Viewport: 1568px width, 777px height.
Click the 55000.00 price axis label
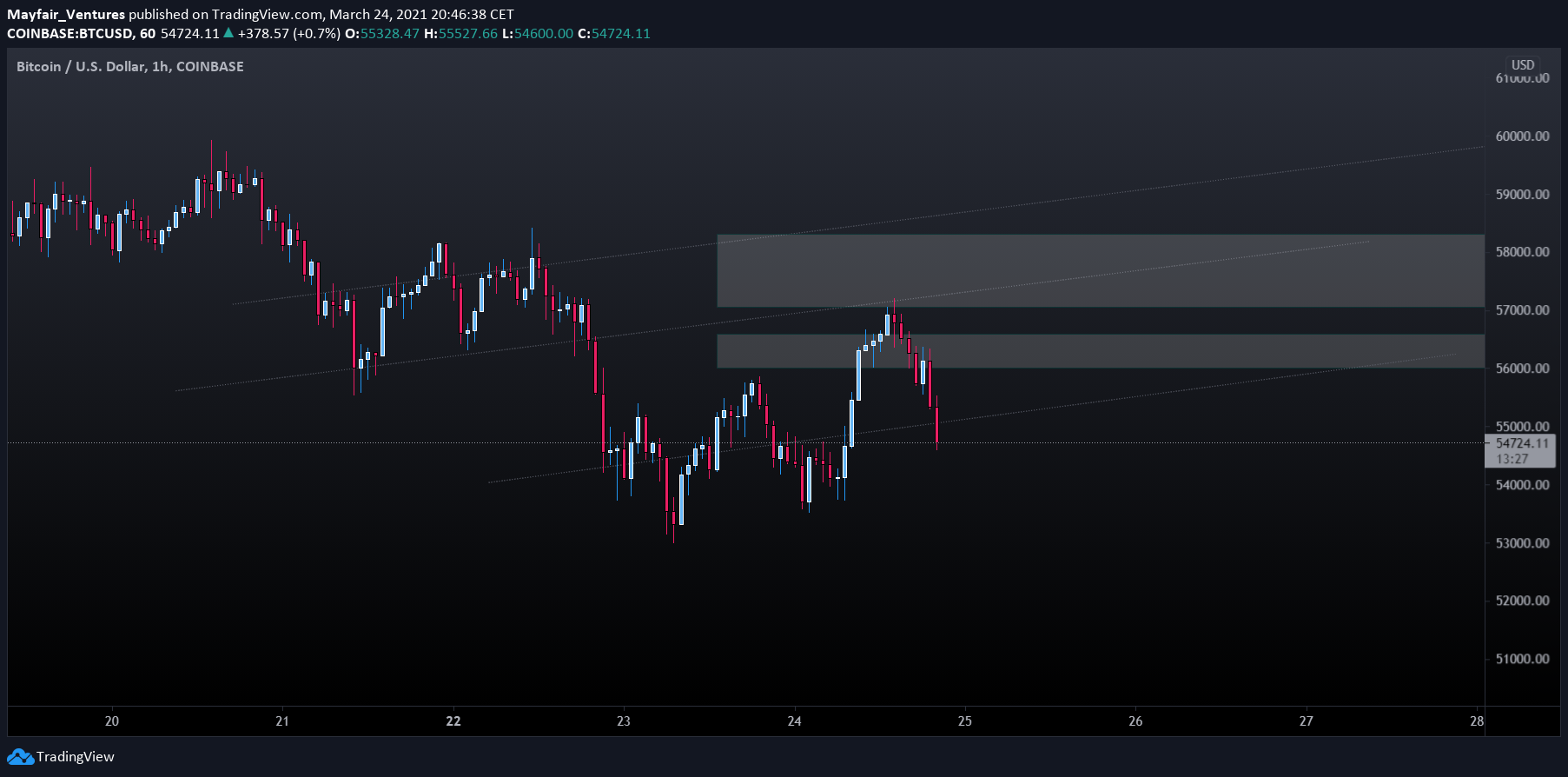(1522, 427)
